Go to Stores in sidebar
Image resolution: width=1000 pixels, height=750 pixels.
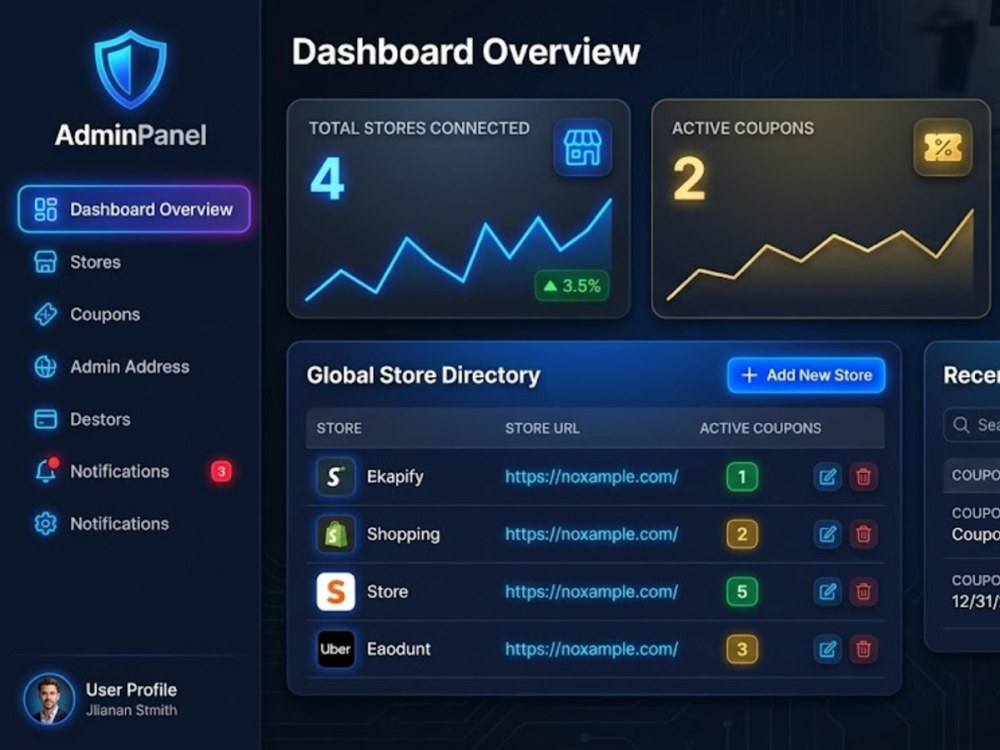pyautogui.click(x=94, y=262)
